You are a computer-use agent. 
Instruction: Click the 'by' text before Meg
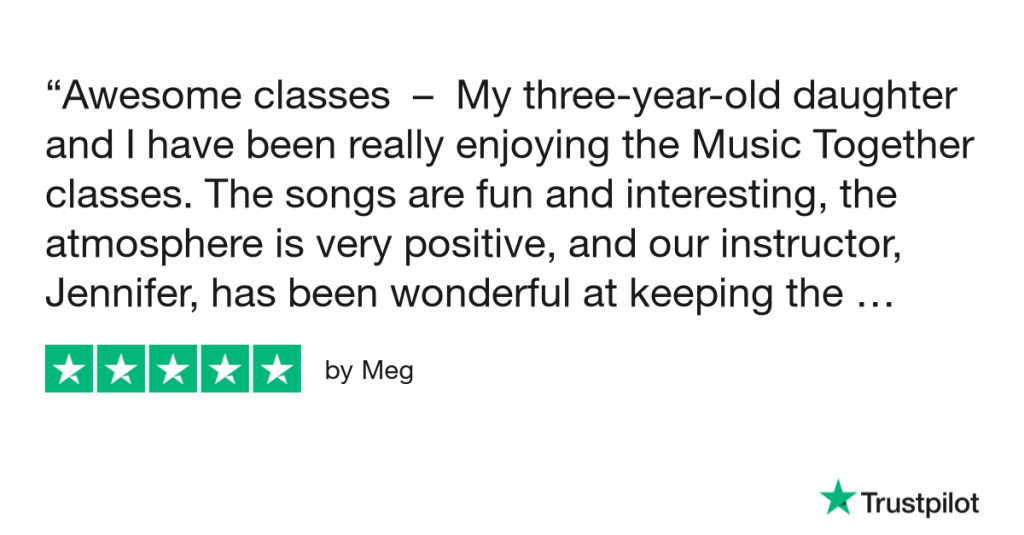click(x=339, y=371)
